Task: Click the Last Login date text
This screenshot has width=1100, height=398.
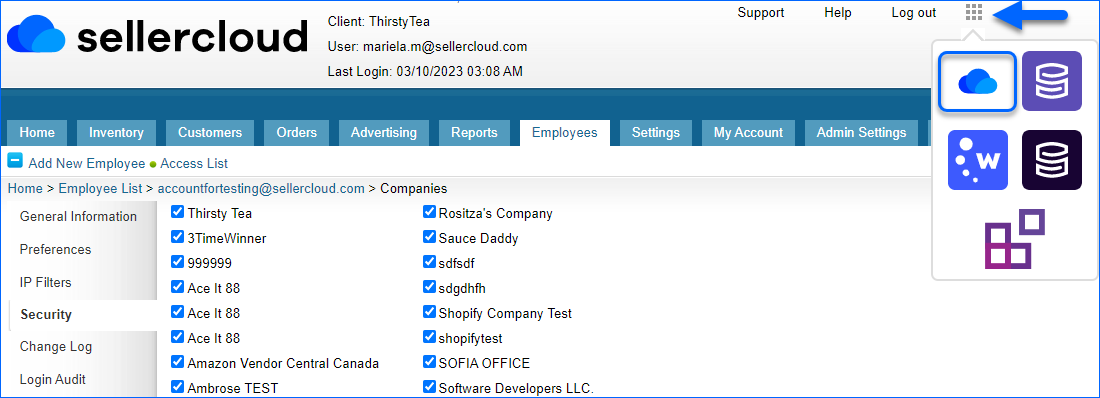Action: click(x=425, y=72)
